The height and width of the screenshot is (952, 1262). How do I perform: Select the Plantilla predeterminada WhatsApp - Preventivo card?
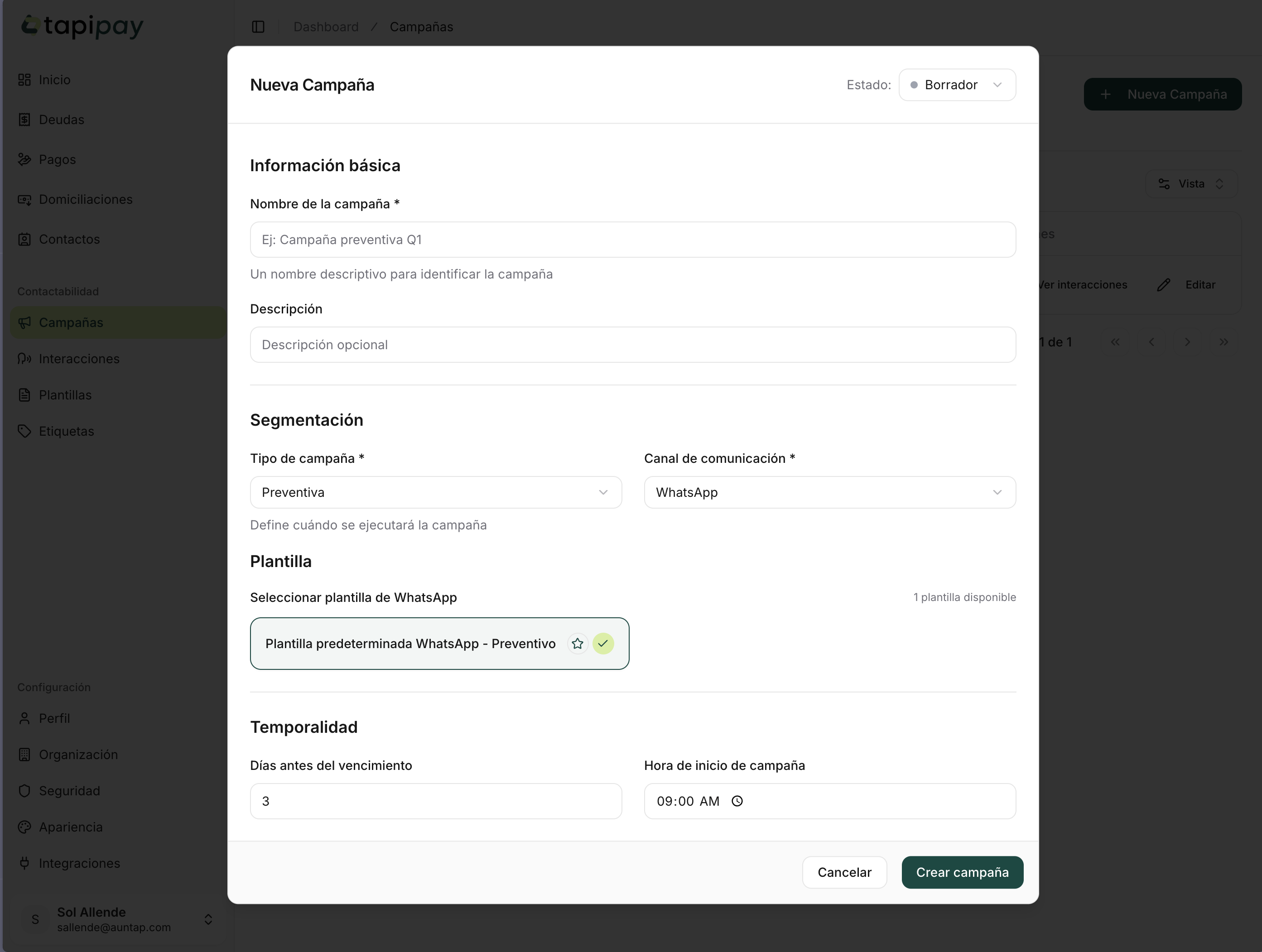click(x=411, y=644)
